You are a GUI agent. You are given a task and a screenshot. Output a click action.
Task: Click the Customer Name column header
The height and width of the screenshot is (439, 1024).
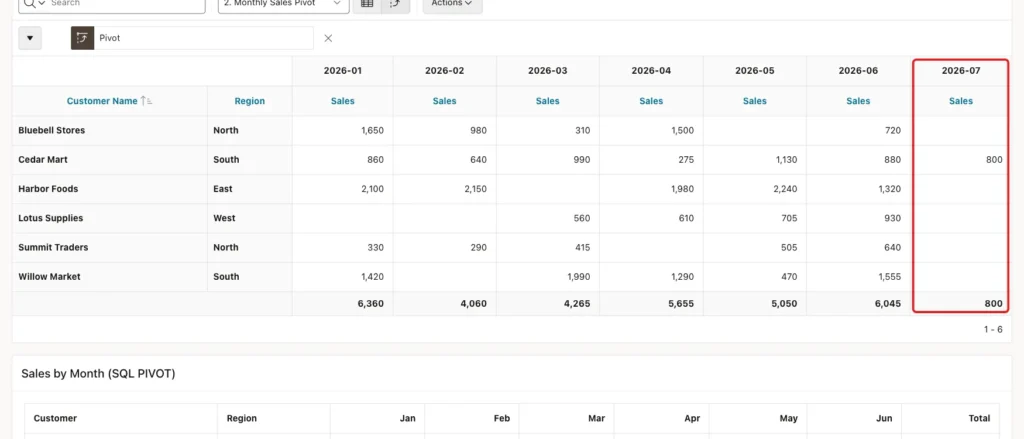(102, 101)
